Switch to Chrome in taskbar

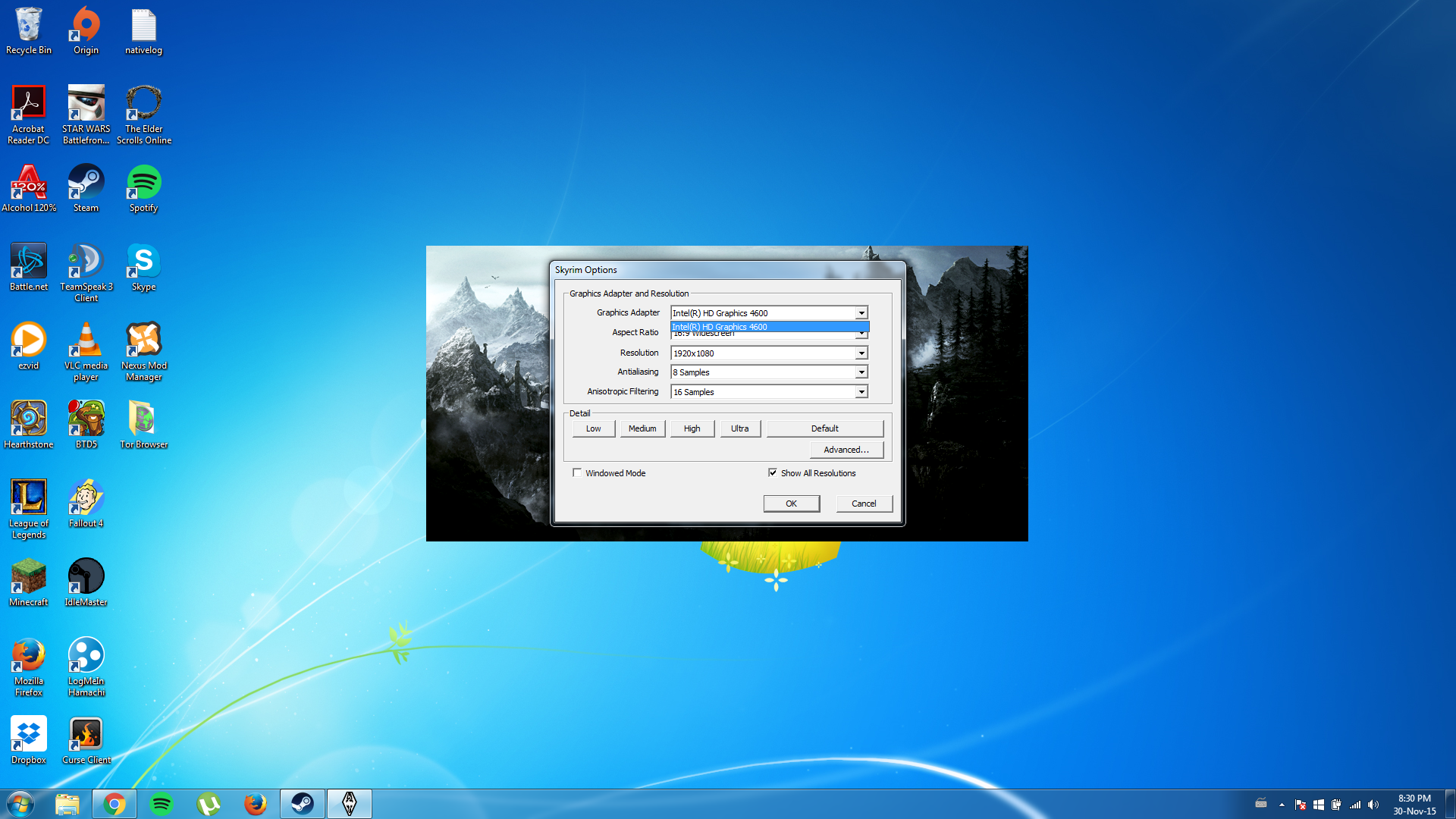(115, 804)
